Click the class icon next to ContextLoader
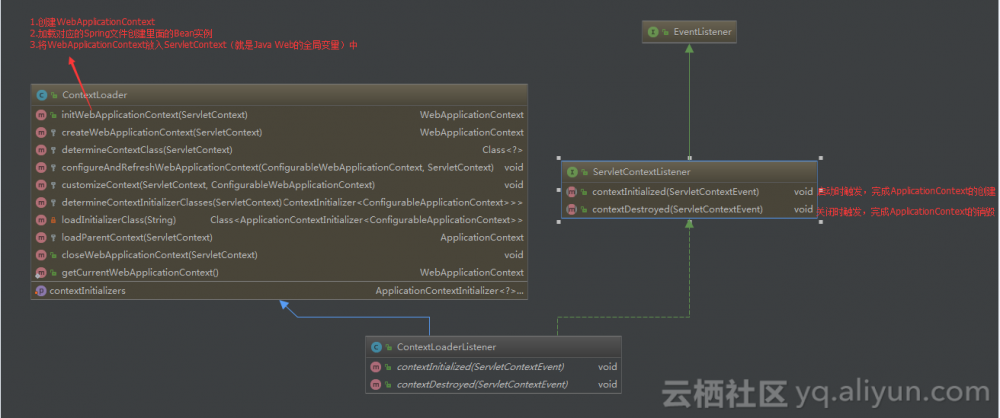The image size is (1000, 418). (41, 95)
